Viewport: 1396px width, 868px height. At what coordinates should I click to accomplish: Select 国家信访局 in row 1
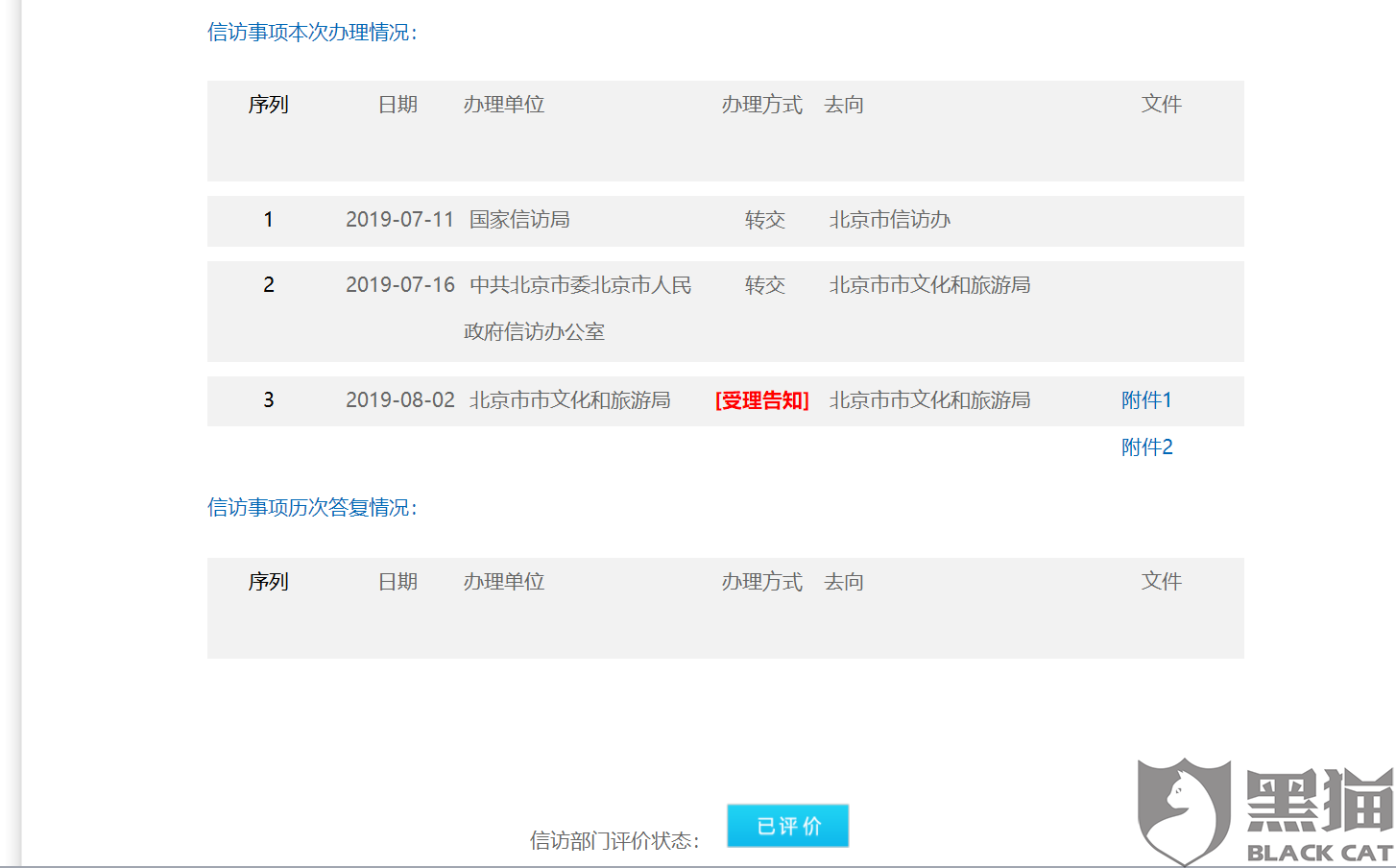pos(519,220)
